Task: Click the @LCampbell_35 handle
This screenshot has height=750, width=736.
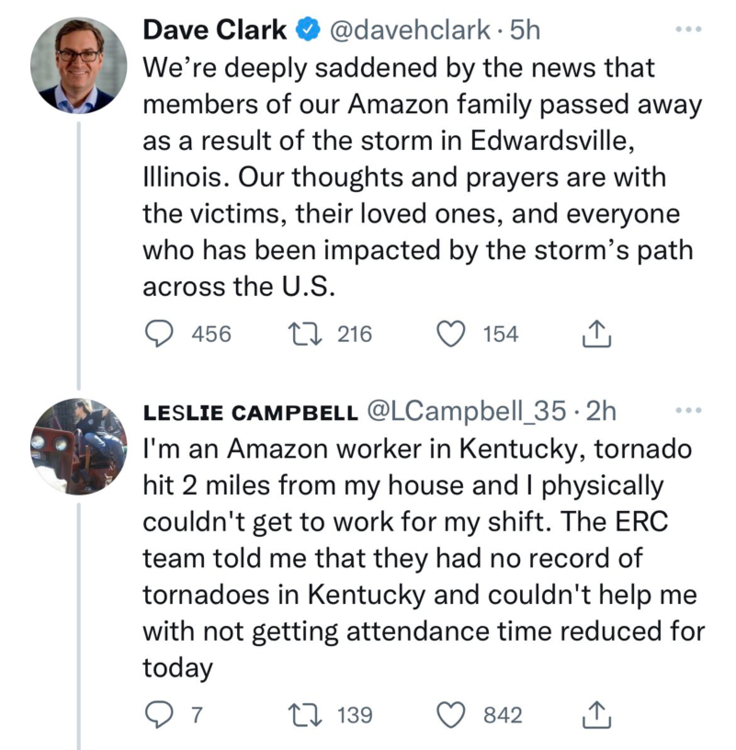Action: [x=468, y=411]
